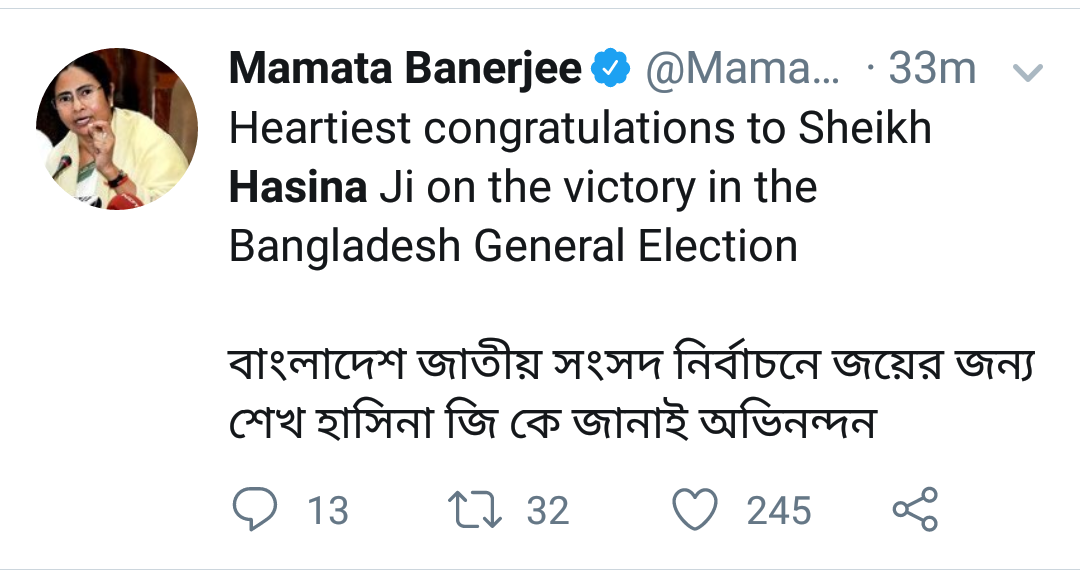Screen dimensions: 1080x585
Task: Click Mamata Banerjee's profile picture
Action: tap(119, 125)
